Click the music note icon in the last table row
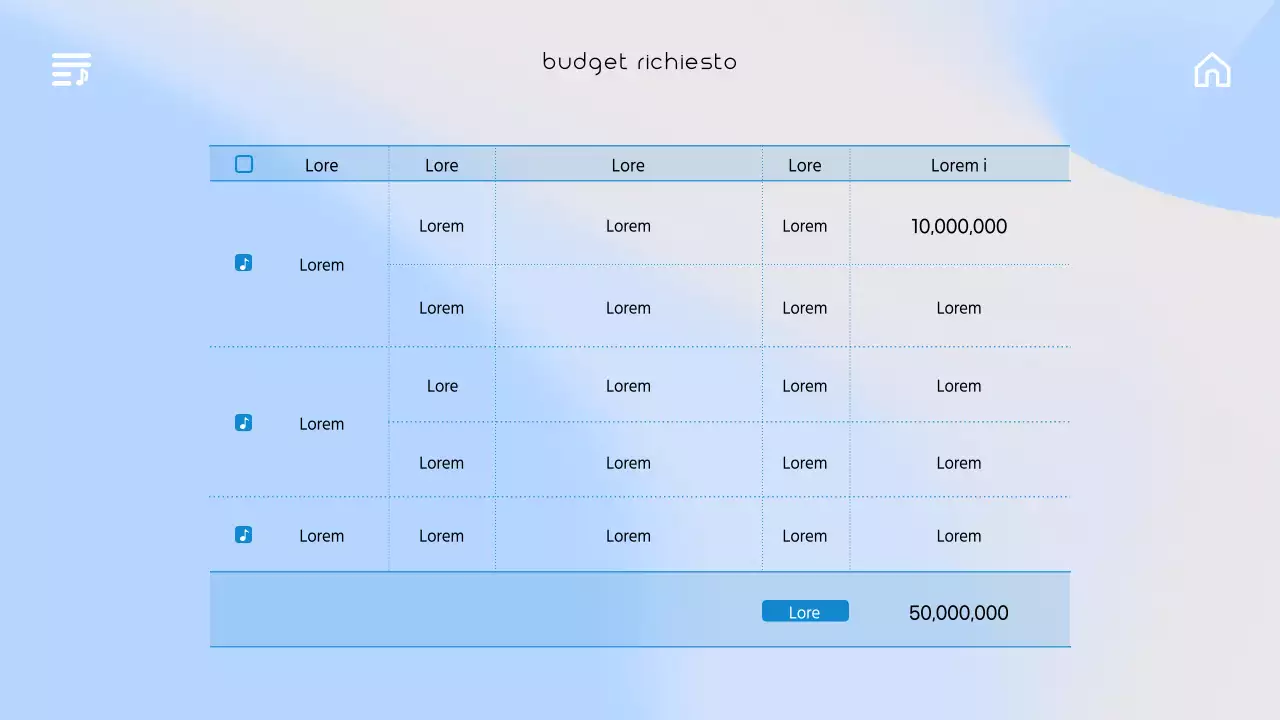The width and height of the screenshot is (1280, 720). tap(243, 535)
